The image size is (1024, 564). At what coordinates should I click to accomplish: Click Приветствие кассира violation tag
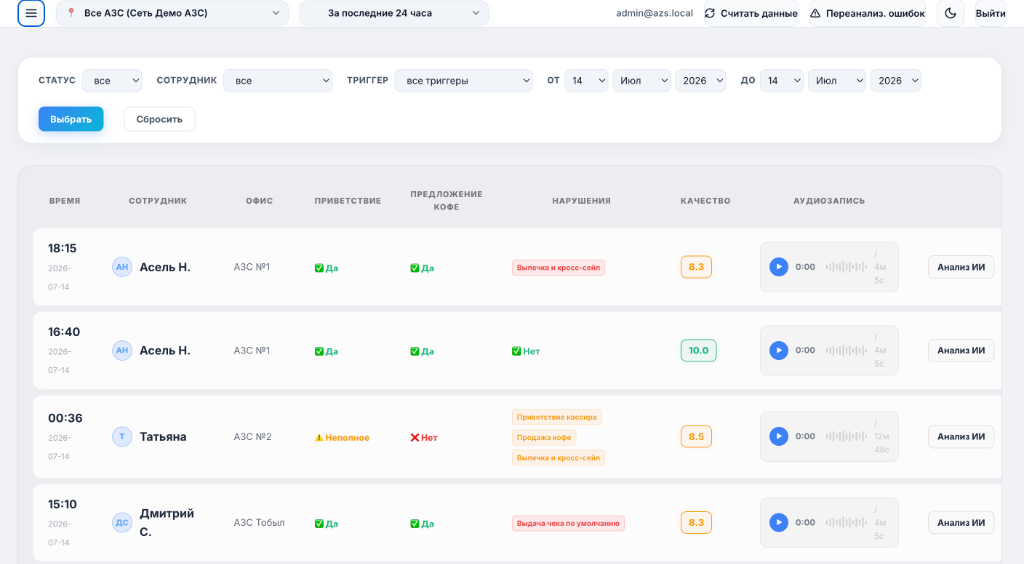tap(556, 417)
